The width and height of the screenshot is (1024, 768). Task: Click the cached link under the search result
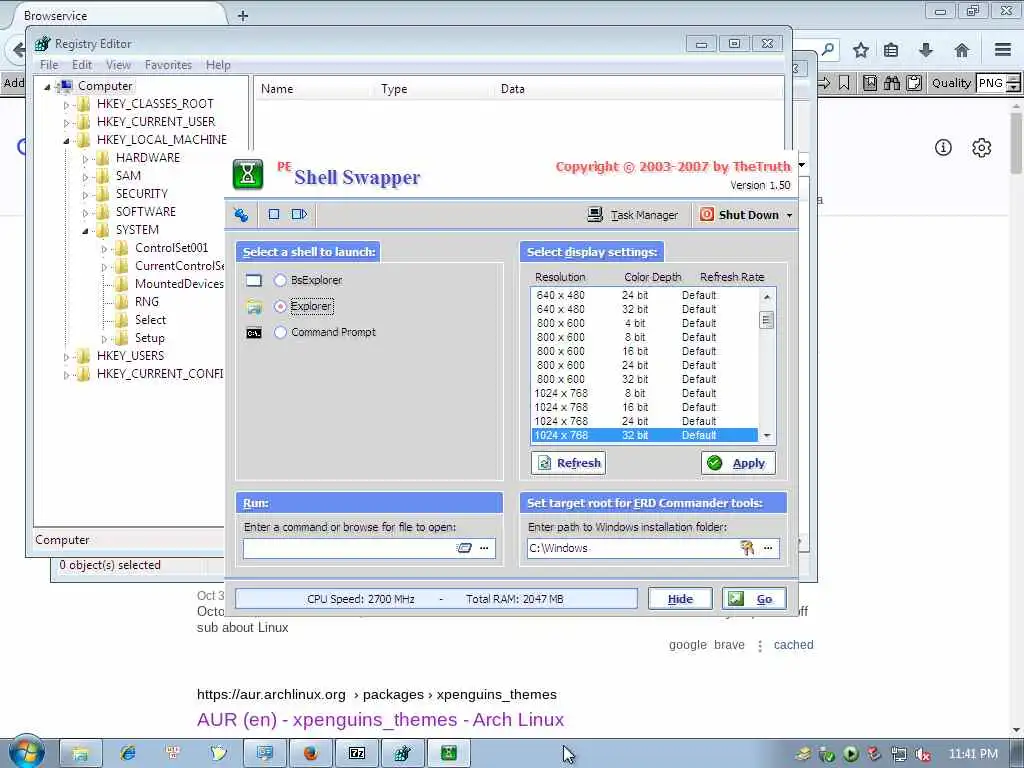pos(793,645)
